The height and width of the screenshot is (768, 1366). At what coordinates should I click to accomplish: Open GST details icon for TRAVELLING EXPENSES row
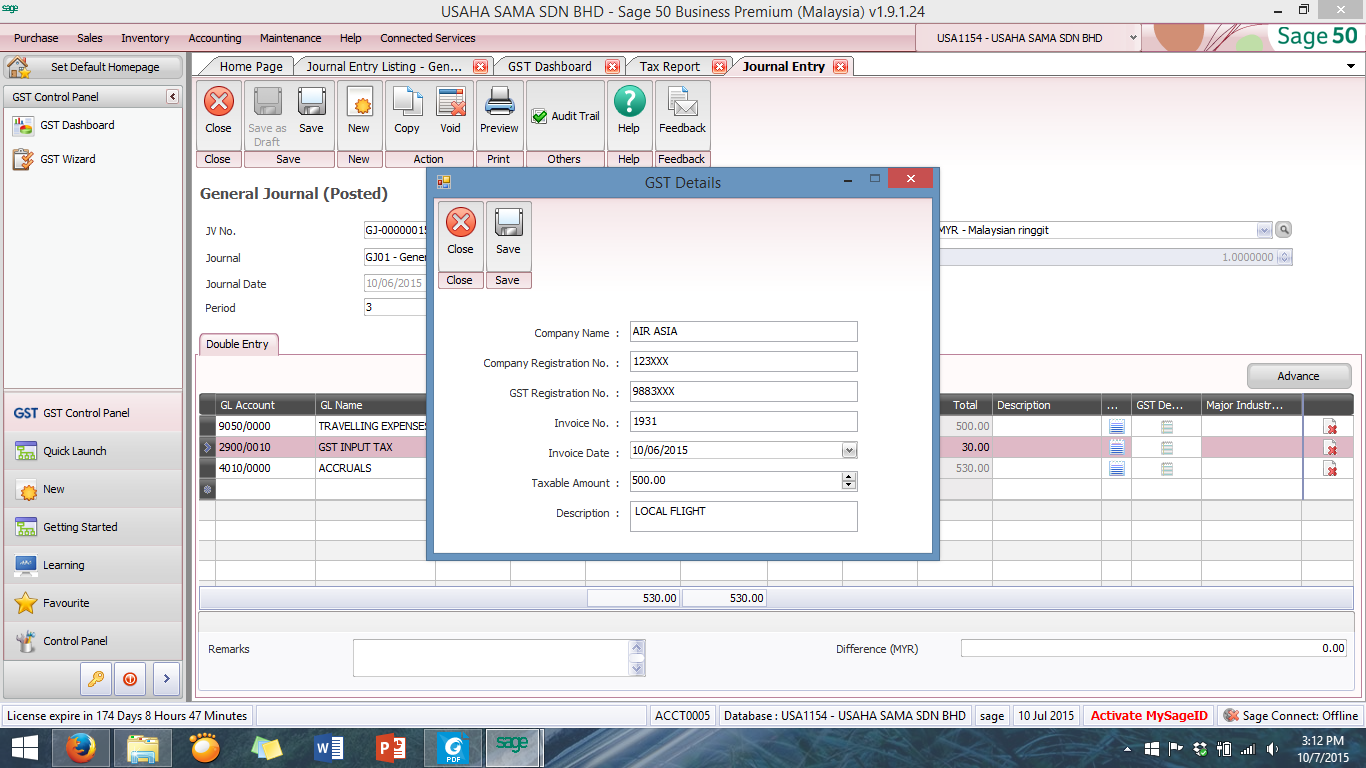(1166, 427)
